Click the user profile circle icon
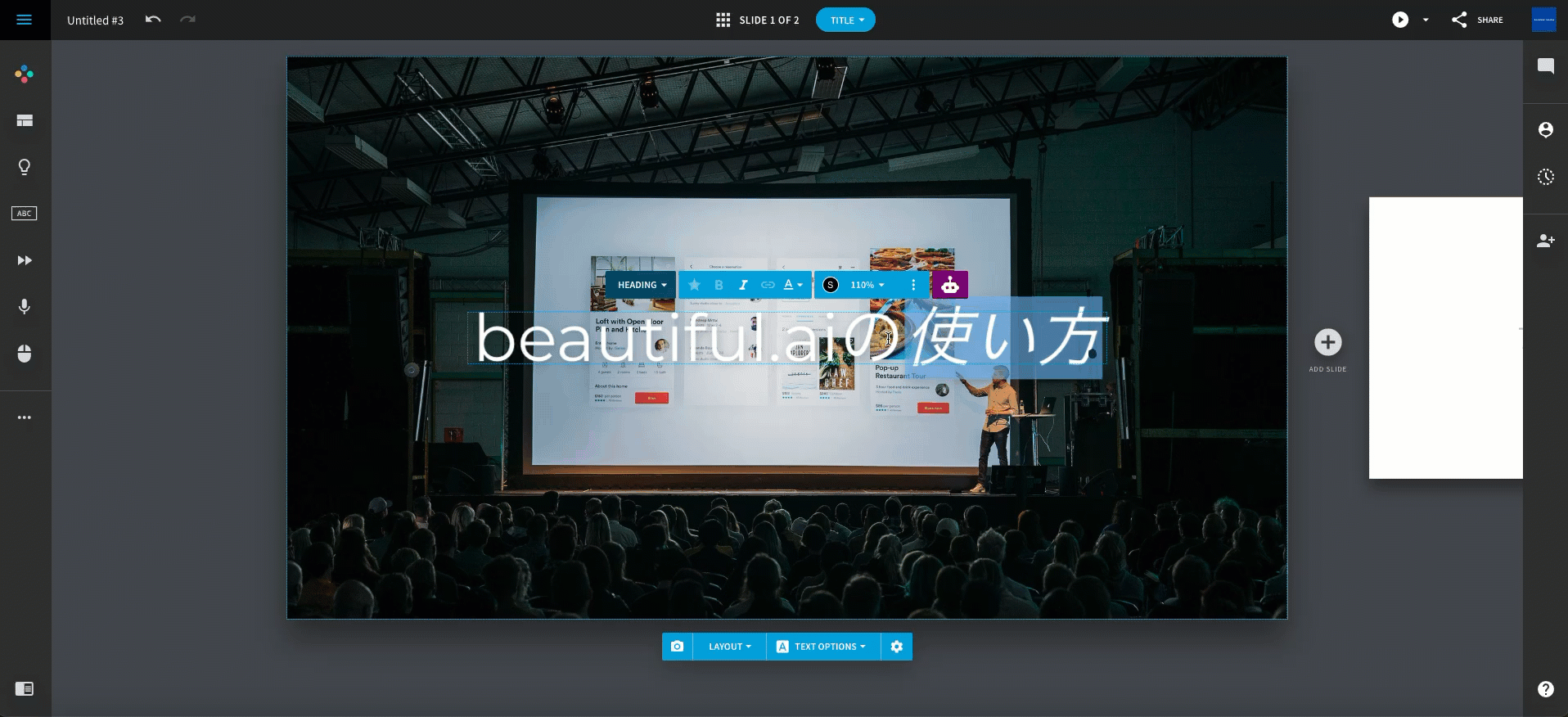 pos(1546,129)
